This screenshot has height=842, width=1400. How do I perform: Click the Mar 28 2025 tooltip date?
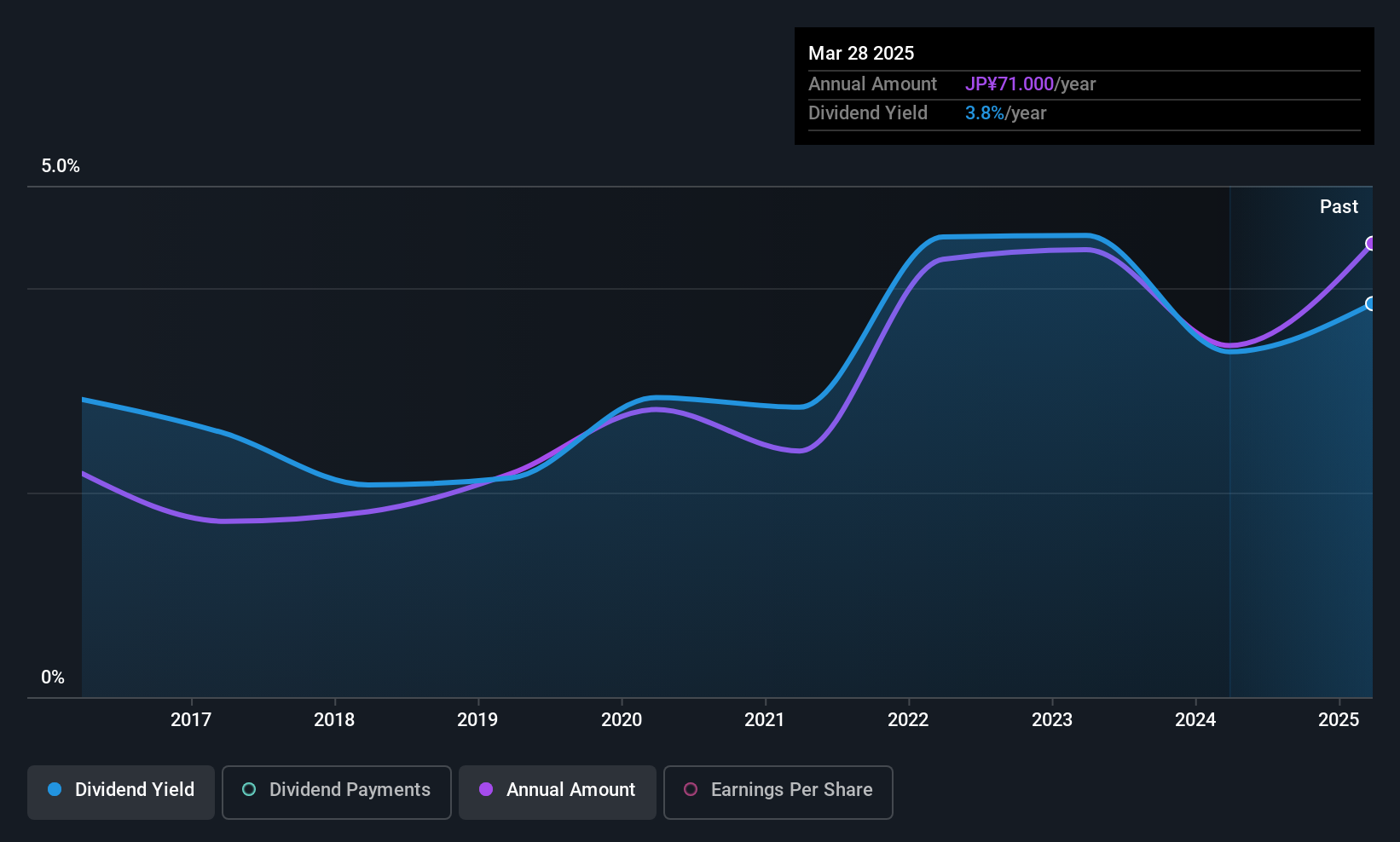[861, 54]
